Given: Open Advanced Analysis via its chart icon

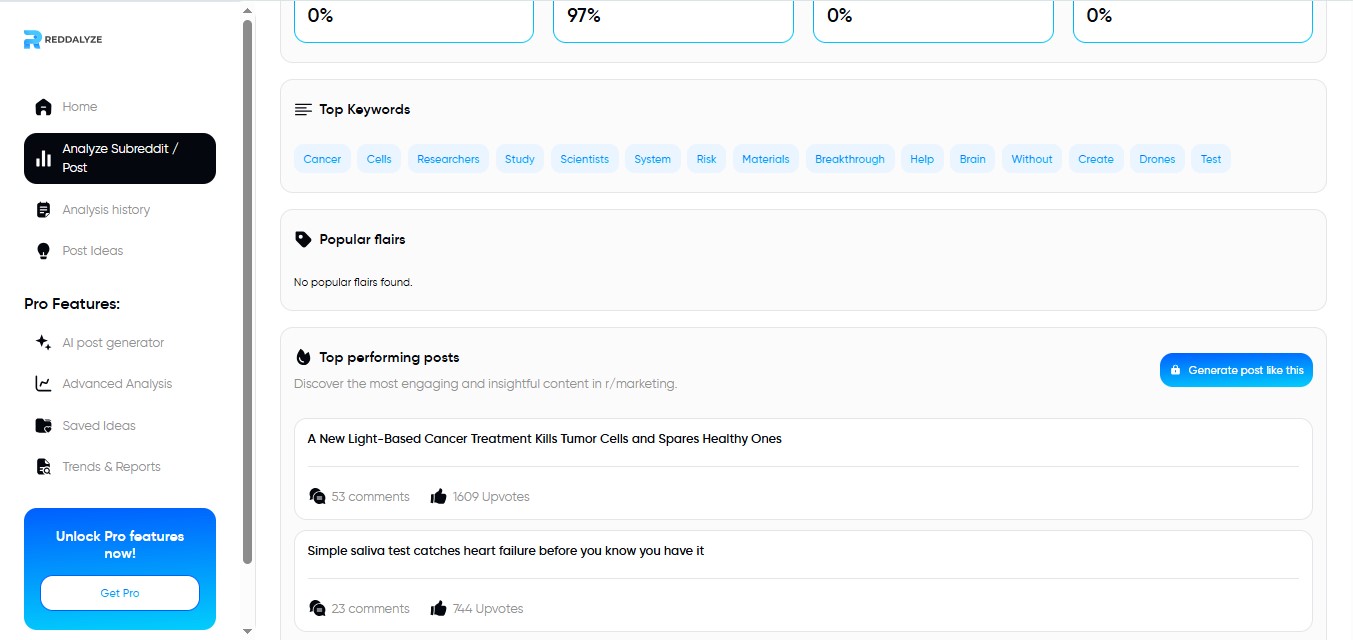Looking at the screenshot, I should pos(43,383).
